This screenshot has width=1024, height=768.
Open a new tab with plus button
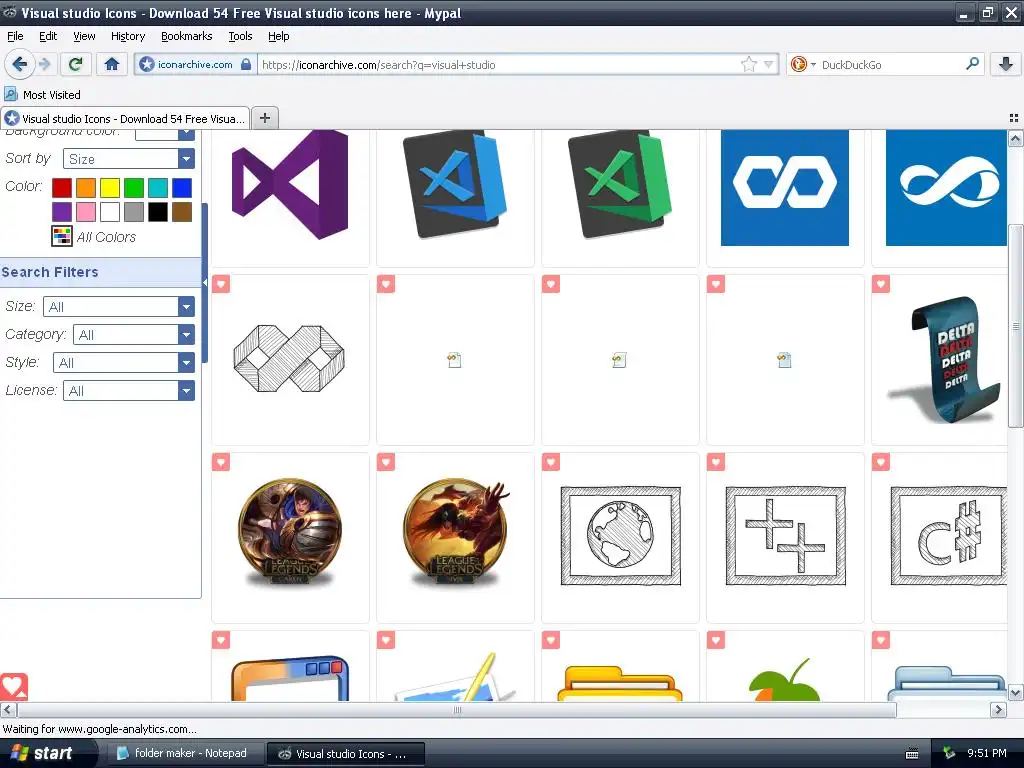(x=264, y=118)
